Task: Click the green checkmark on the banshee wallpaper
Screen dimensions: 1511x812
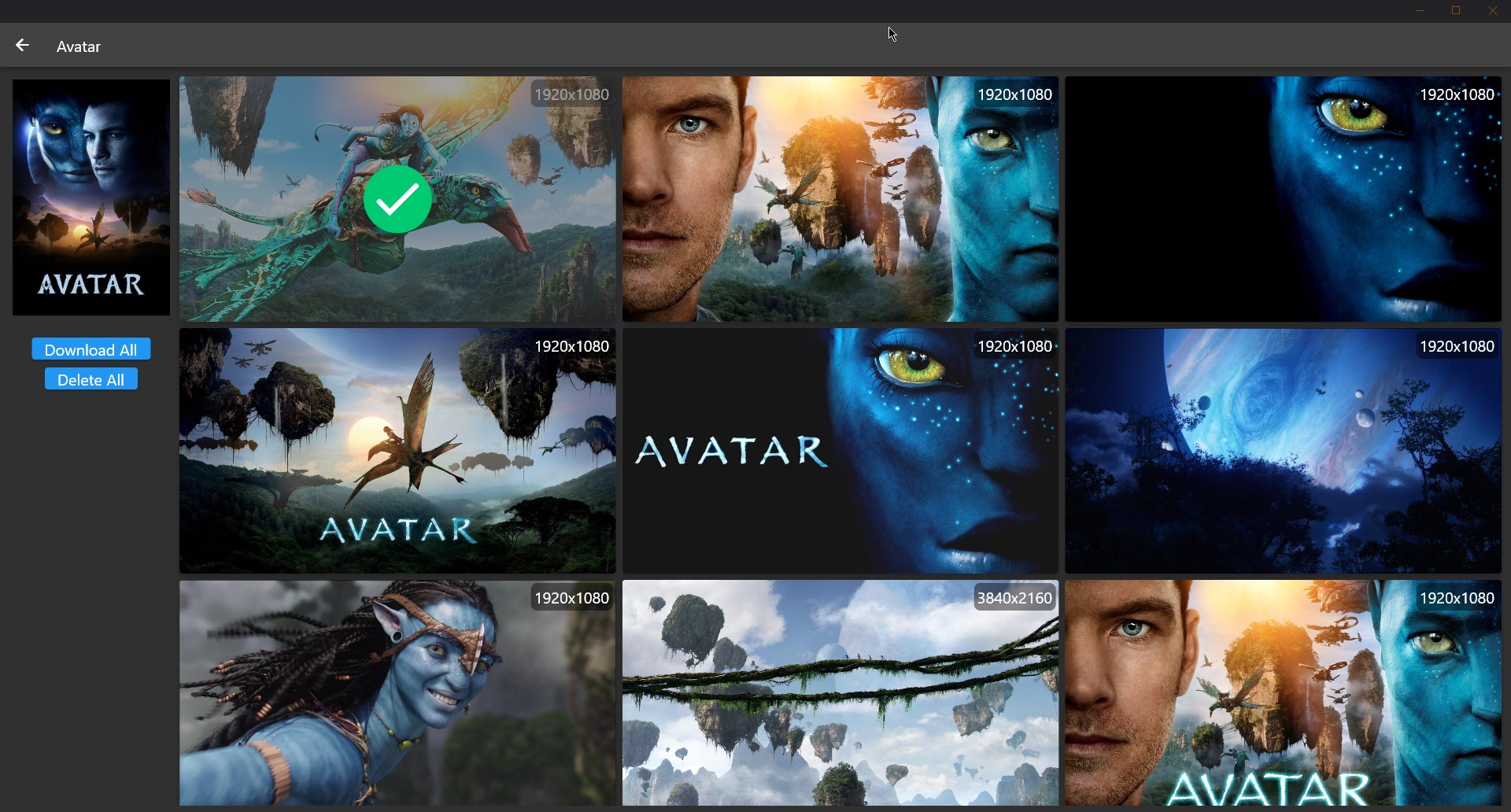Action: pyautogui.click(x=397, y=199)
